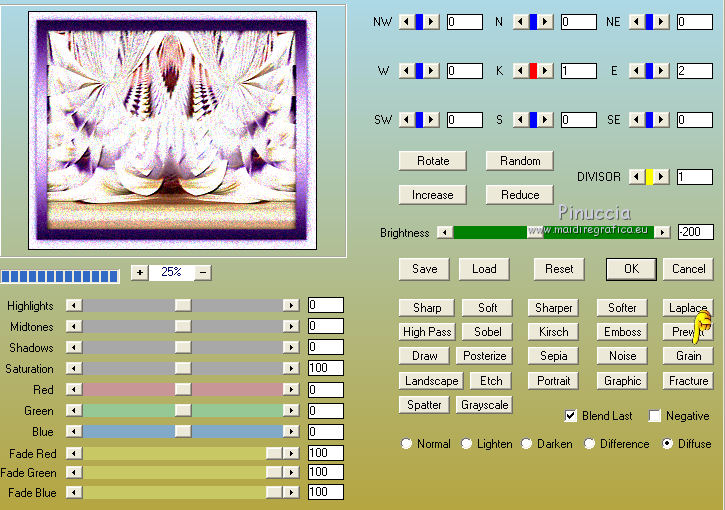Click the Rotate button
This screenshot has width=725, height=510.
pyautogui.click(x=433, y=161)
